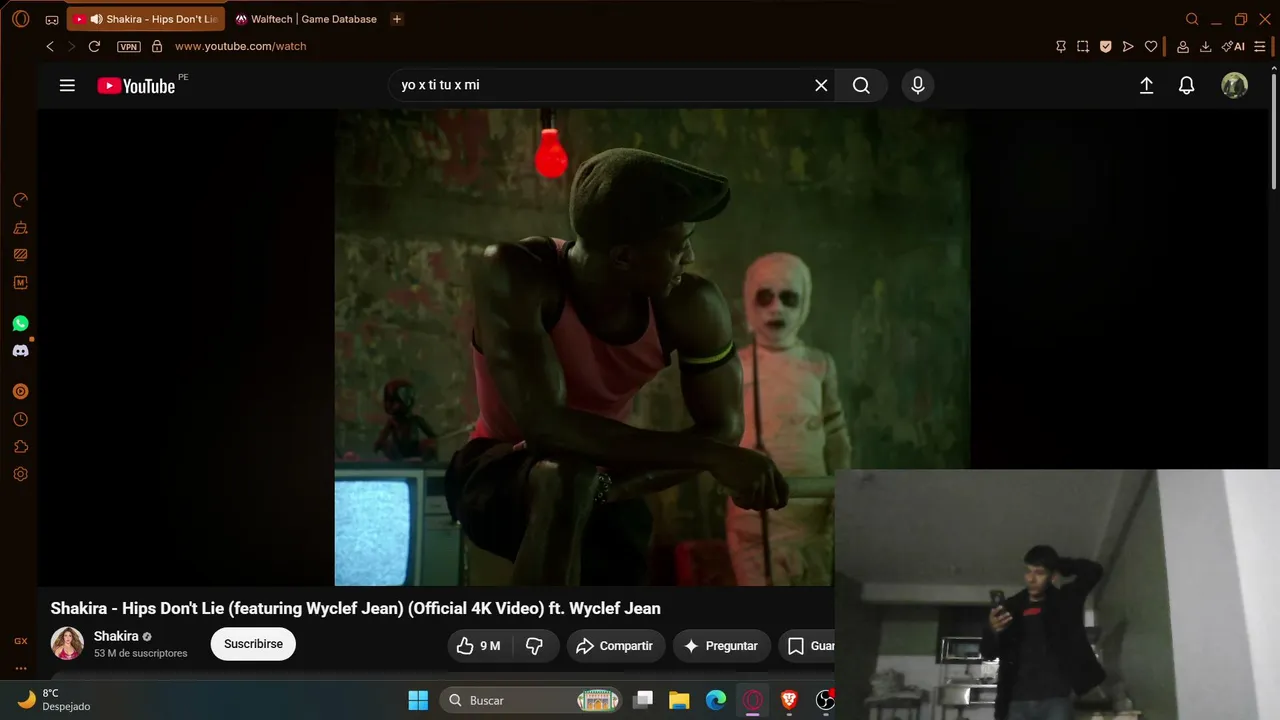The width and height of the screenshot is (1280, 720).
Task: Open the sidebar three-dots menu
Action: 20,668
